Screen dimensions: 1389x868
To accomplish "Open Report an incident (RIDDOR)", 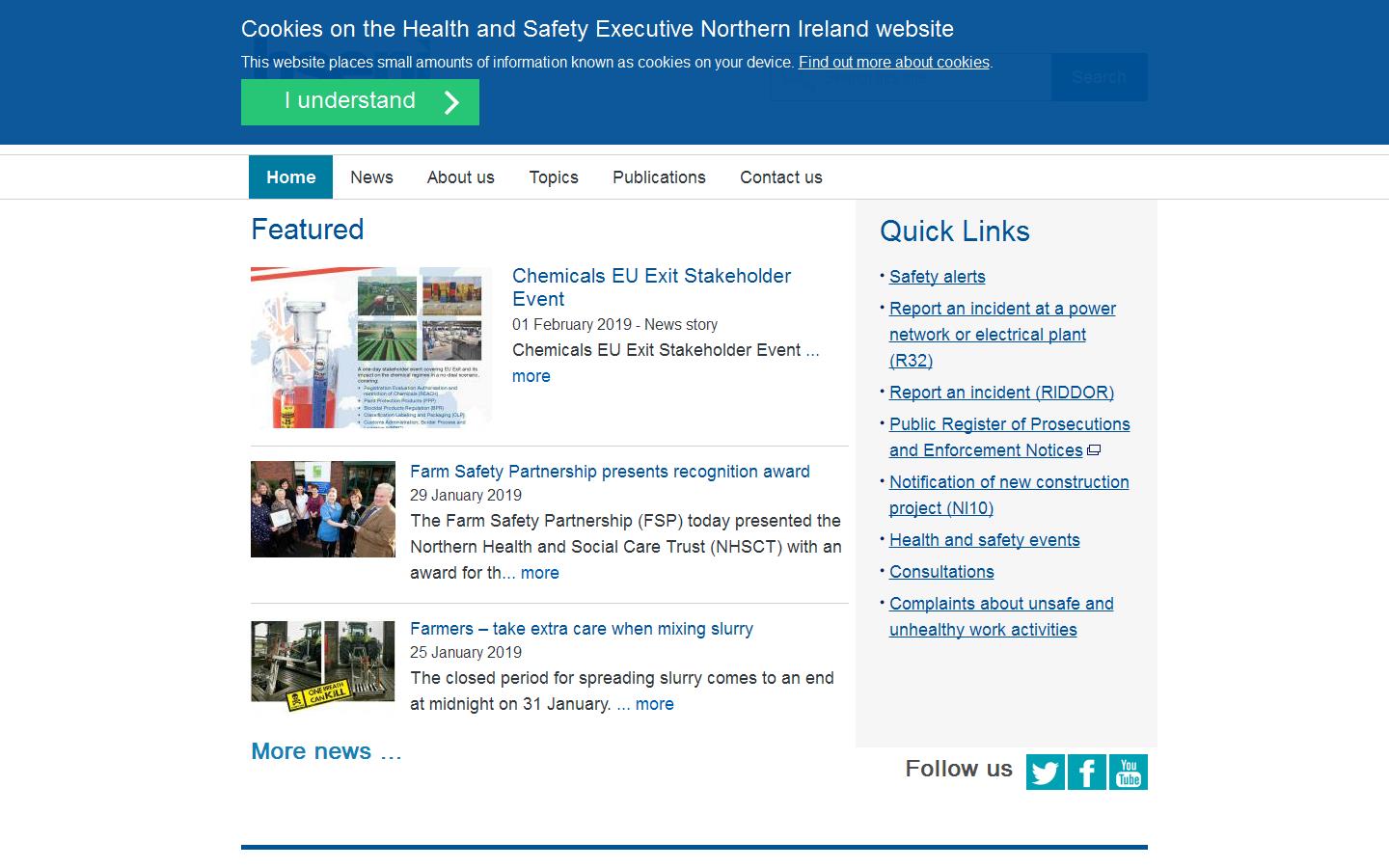I will (1001, 393).
